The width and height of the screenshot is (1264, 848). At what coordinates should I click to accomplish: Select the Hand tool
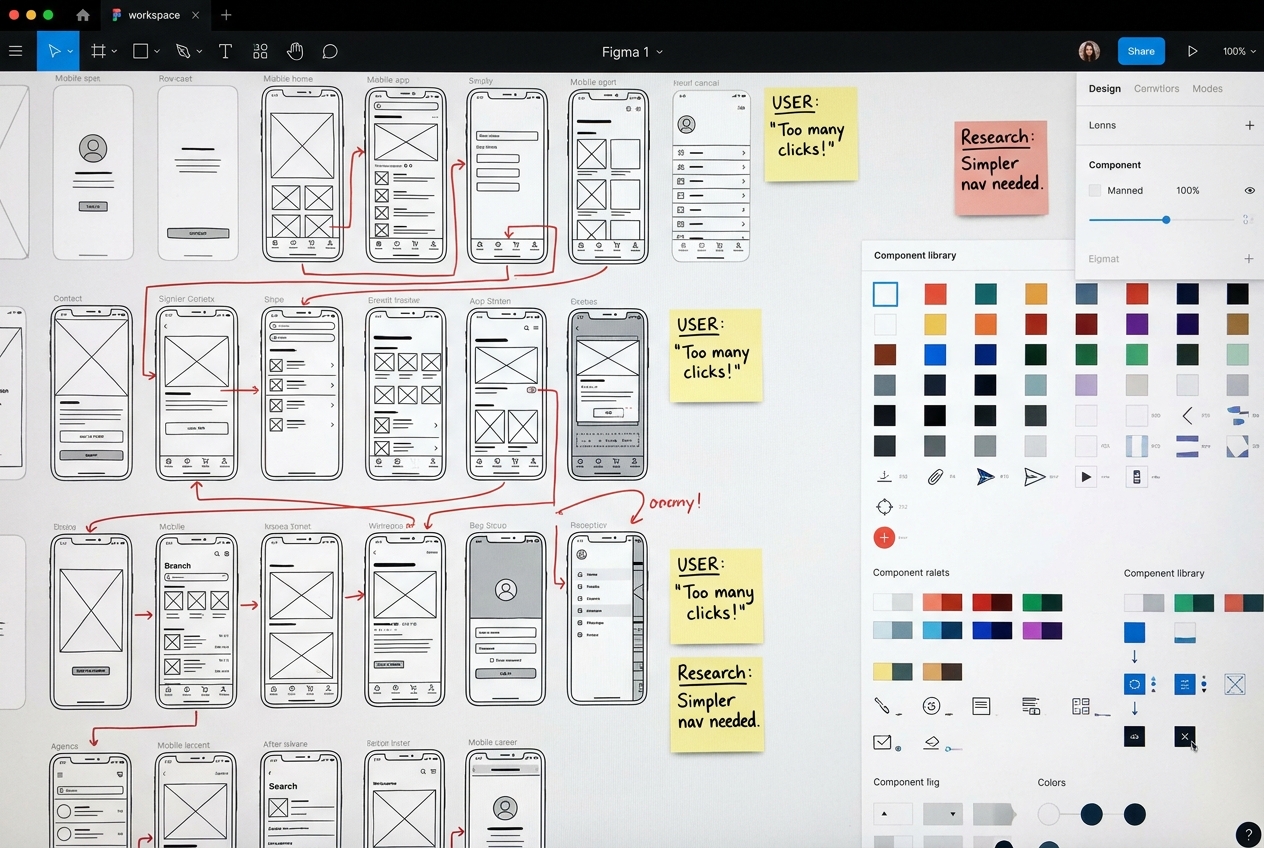tap(295, 51)
